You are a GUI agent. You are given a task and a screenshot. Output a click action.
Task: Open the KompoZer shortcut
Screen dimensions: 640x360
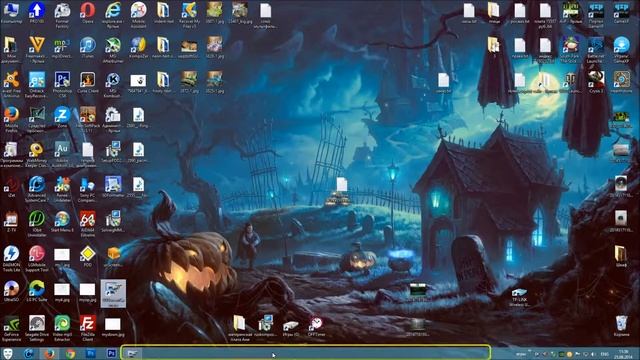[x=138, y=47]
